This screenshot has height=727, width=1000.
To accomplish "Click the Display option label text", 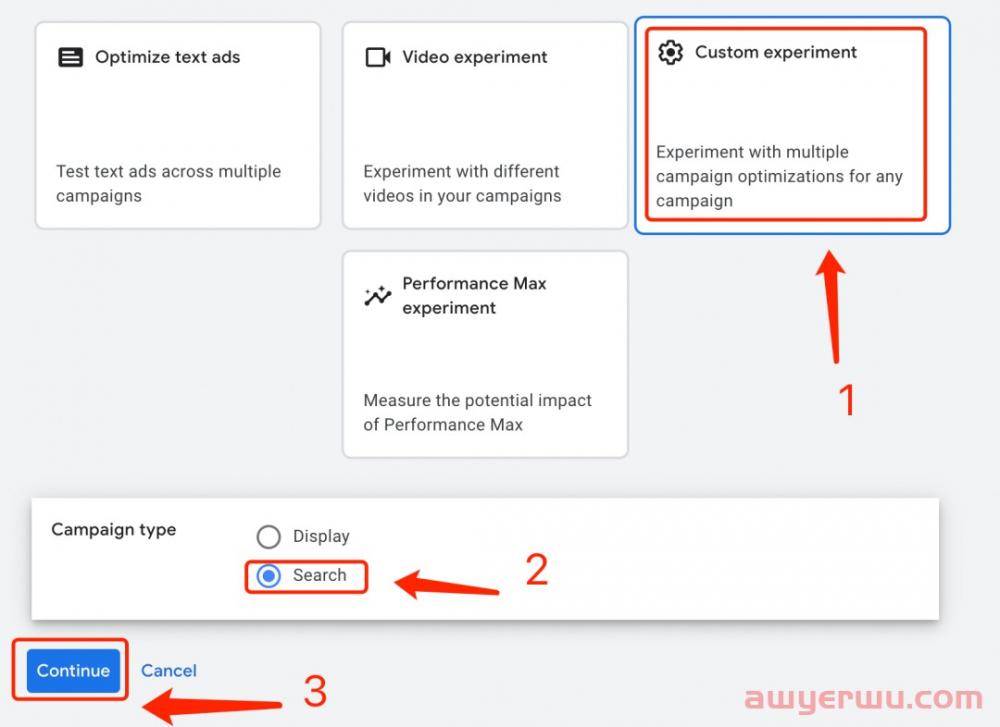I will [321, 536].
